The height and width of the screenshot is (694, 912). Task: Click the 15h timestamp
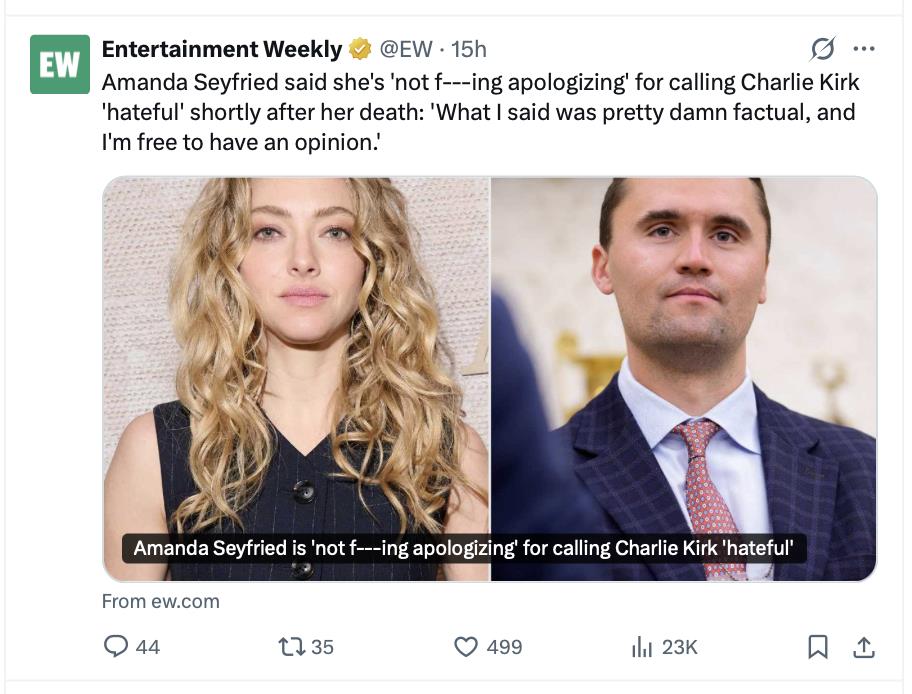pyautogui.click(x=469, y=48)
